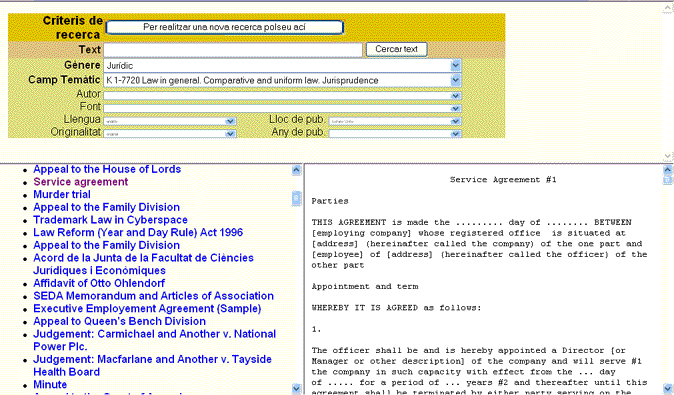This screenshot has width=674, height=395.
Task: Click the results list scrollbar thumb
Action: coord(297,198)
